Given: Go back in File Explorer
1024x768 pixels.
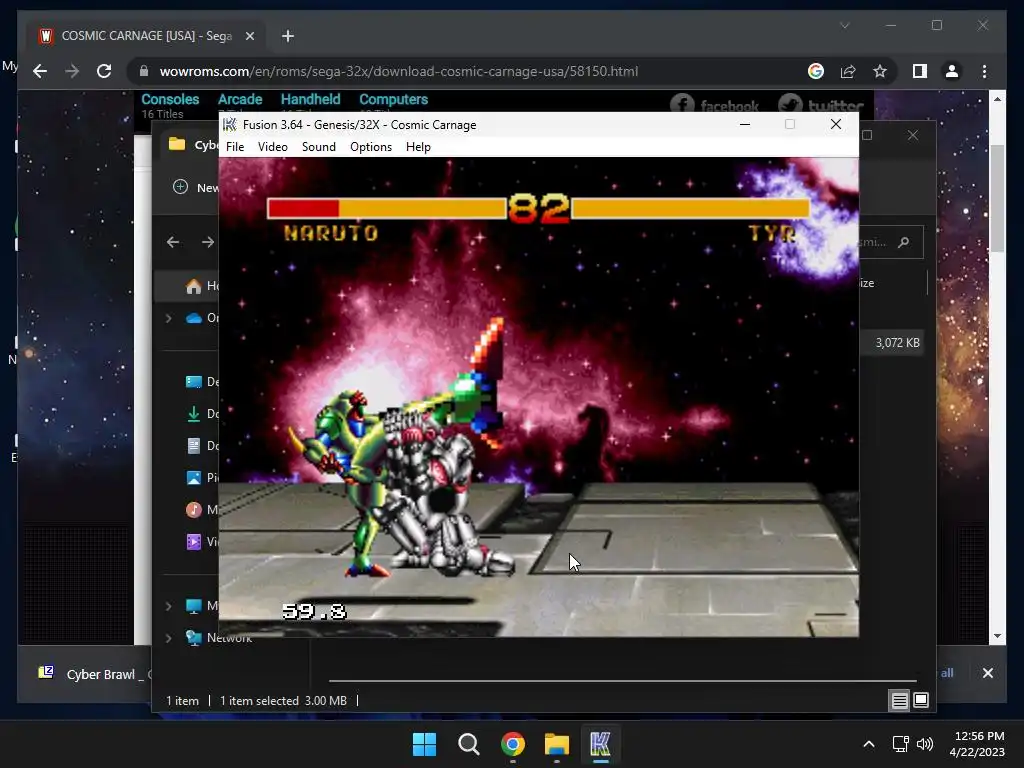Looking at the screenshot, I should coord(173,242).
